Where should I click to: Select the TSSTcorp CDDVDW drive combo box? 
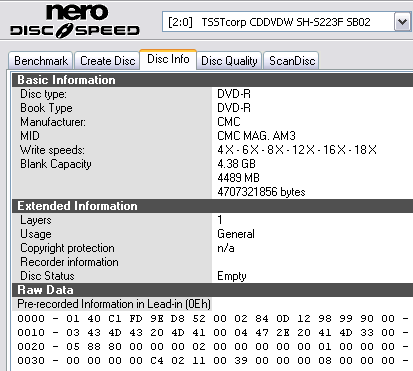click(x=286, y=22)
